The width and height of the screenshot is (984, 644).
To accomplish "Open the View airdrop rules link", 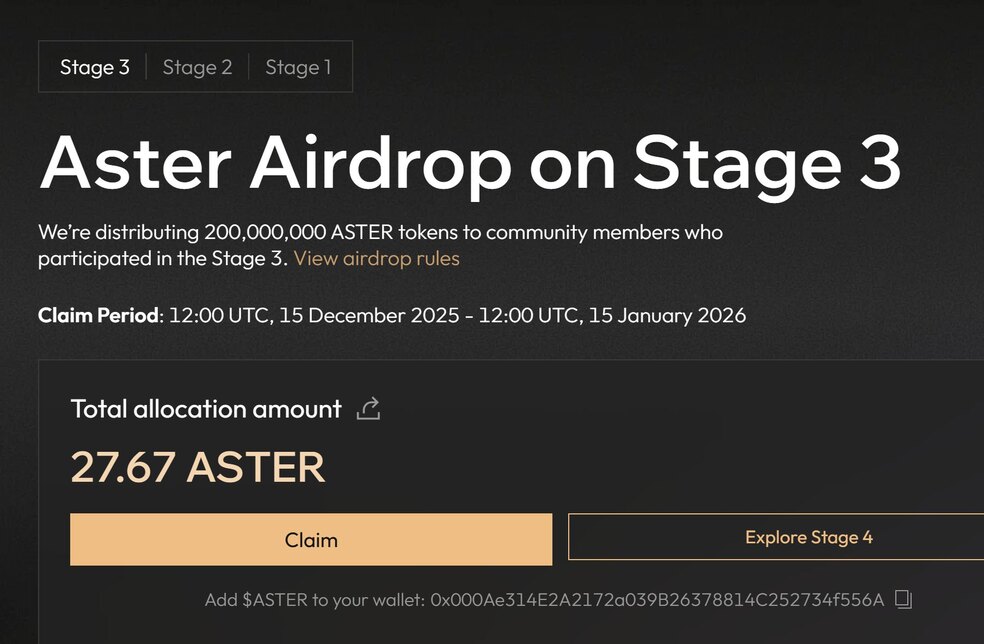I will click(x=377, y=258).
